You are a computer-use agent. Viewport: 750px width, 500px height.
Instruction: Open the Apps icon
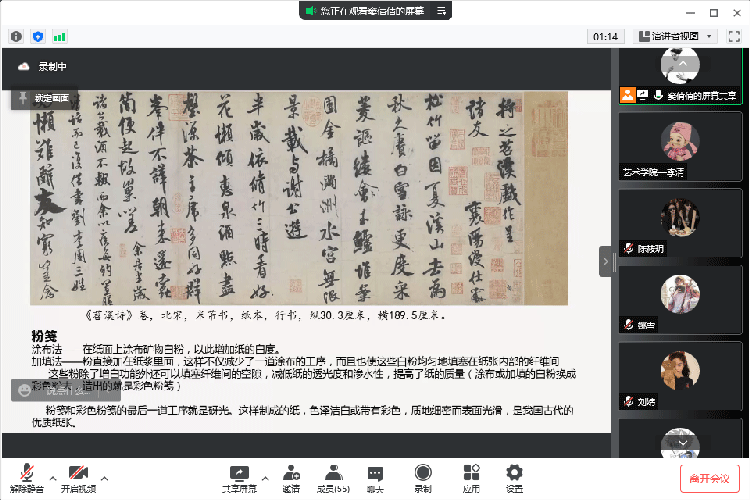[471, 476]
